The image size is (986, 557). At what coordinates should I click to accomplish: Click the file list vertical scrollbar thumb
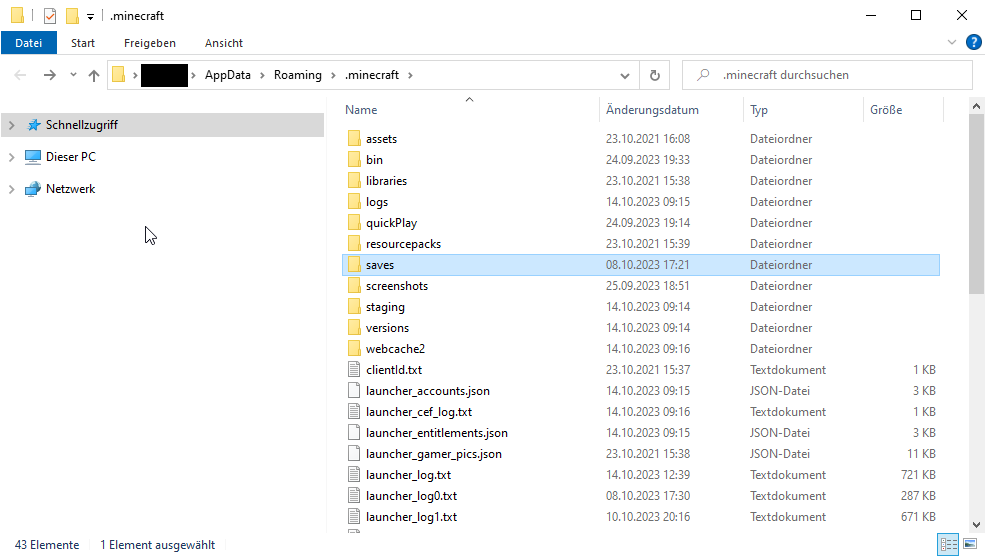(x=976, y=204)
